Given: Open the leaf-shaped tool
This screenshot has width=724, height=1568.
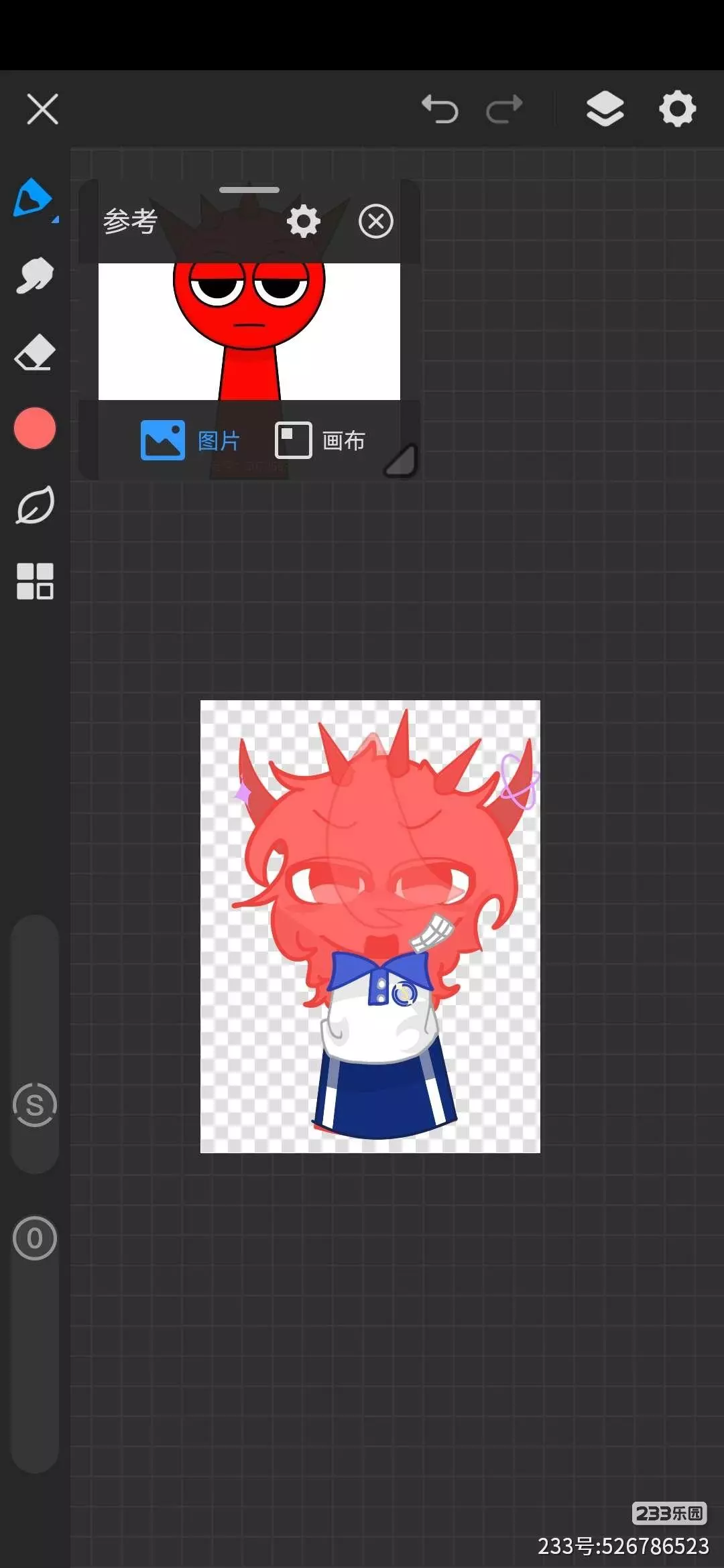Looking at the screenshot, I should (35, 505).
